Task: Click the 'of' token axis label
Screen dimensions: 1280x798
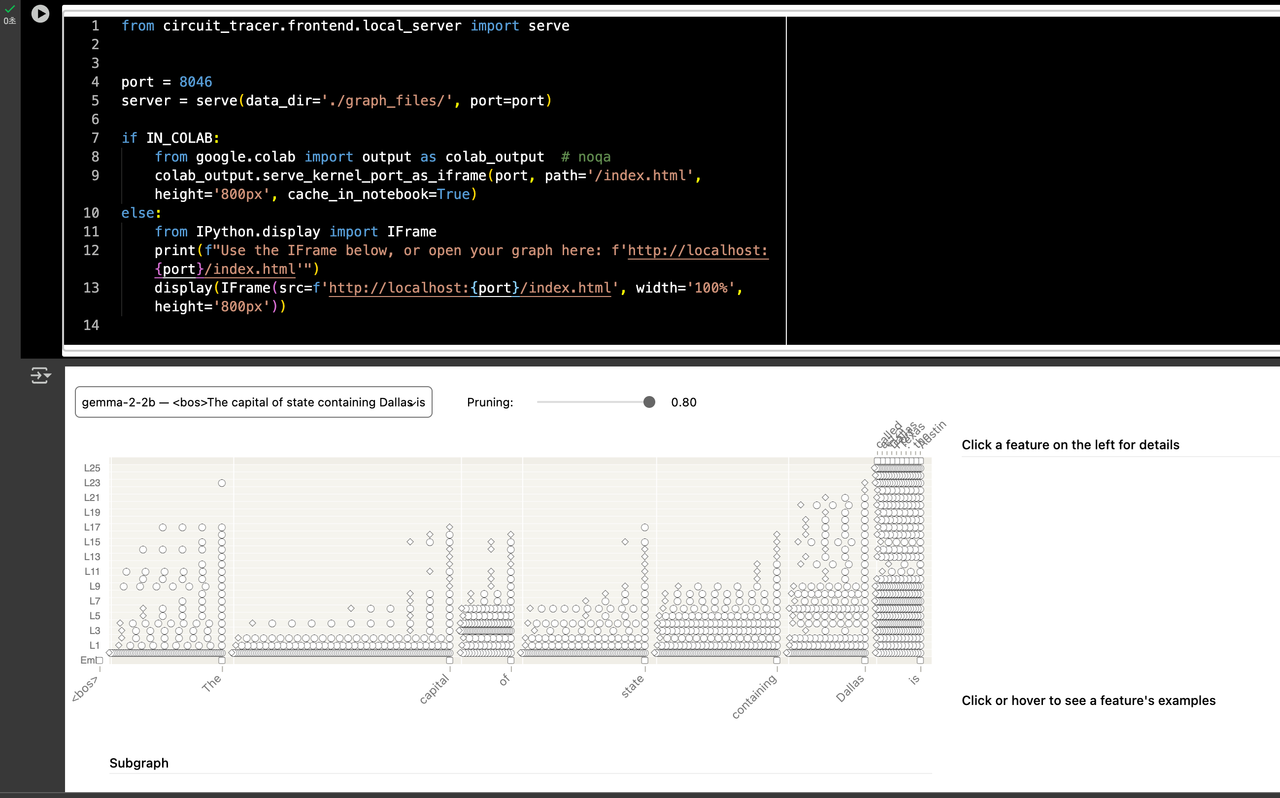Action: (x=504, y=680)
